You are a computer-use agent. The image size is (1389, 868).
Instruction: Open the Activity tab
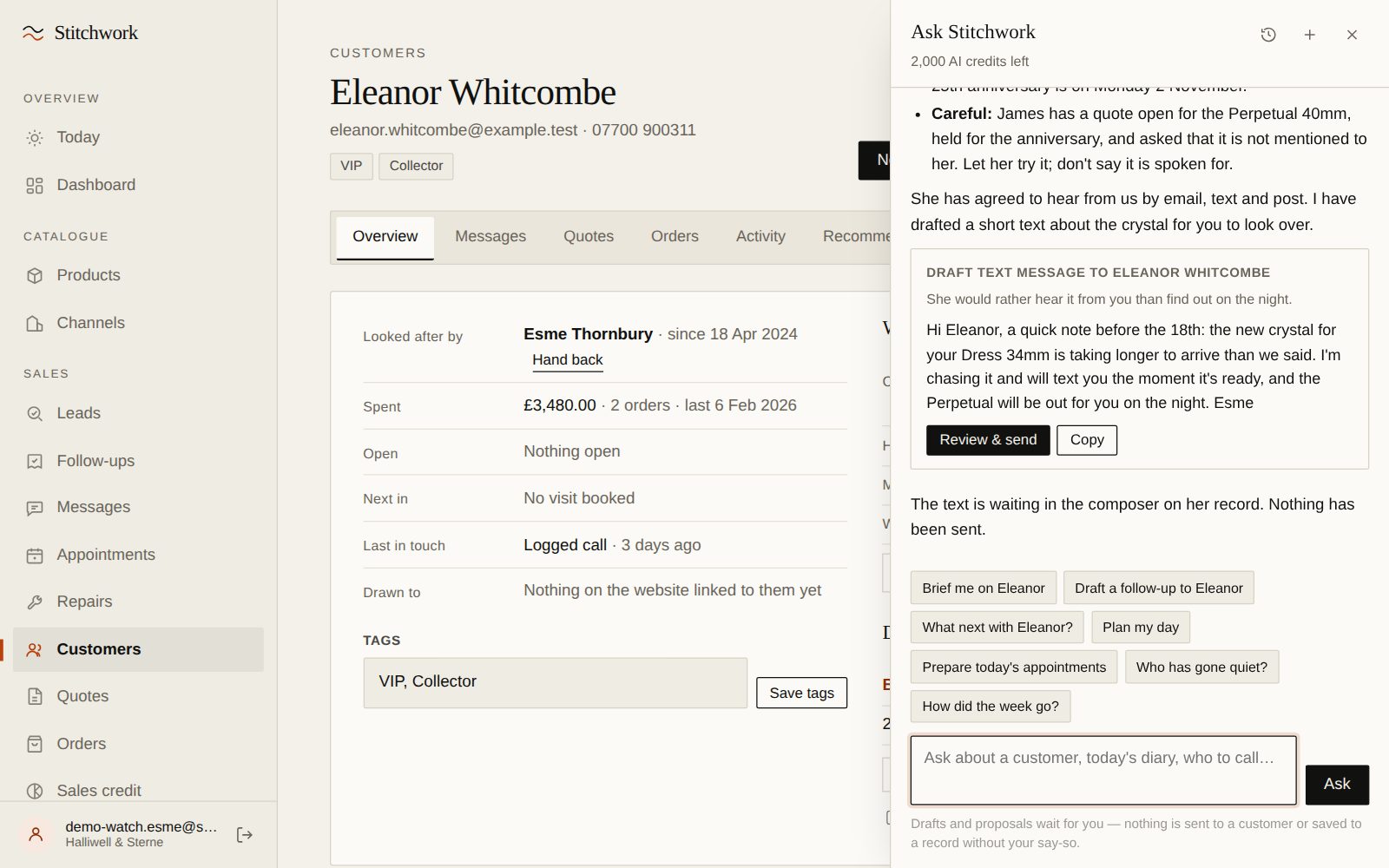[760, 236]
